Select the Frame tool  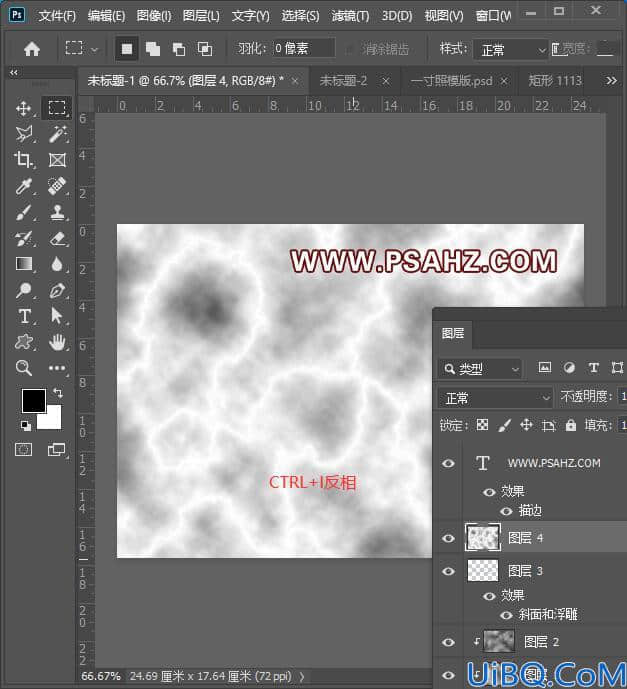57,160
